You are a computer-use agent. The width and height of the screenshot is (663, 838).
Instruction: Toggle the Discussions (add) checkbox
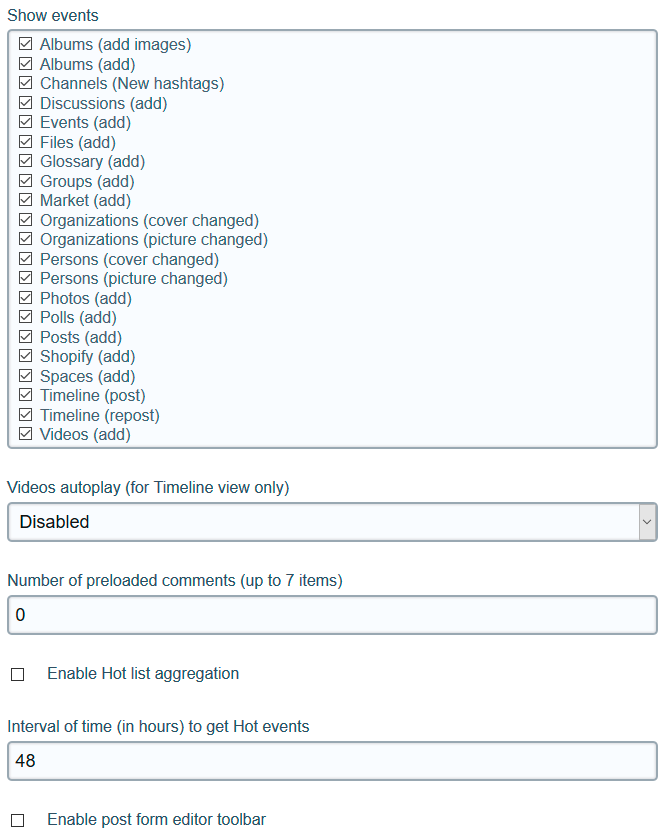(26, 103)
